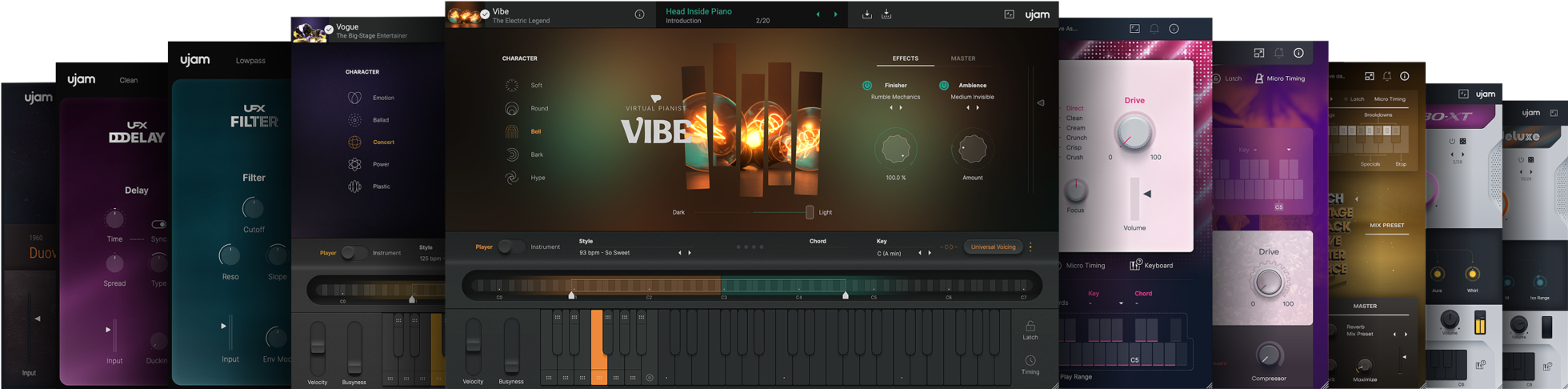Select previous Finisher effect mode
The width and height of the screenshot is (1568, 389).
click(891, 108)
